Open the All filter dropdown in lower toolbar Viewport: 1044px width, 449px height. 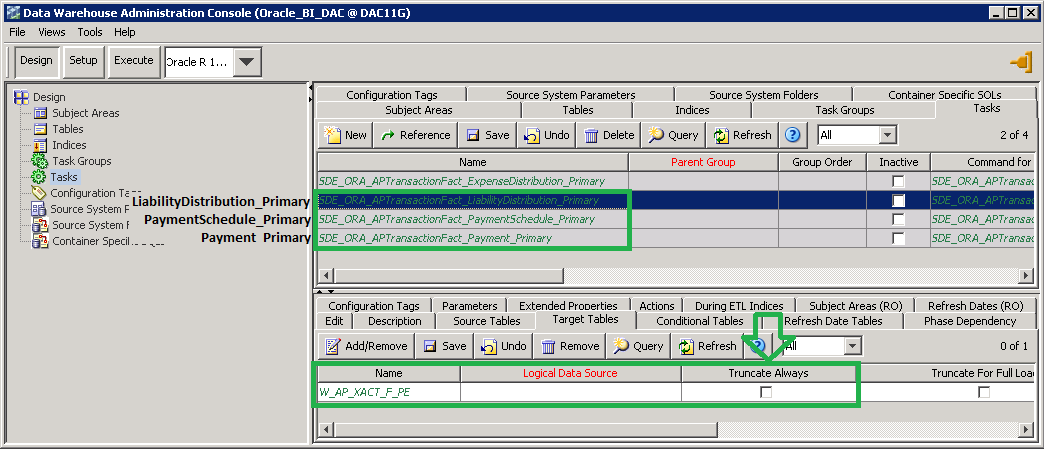tap(852, 346)
